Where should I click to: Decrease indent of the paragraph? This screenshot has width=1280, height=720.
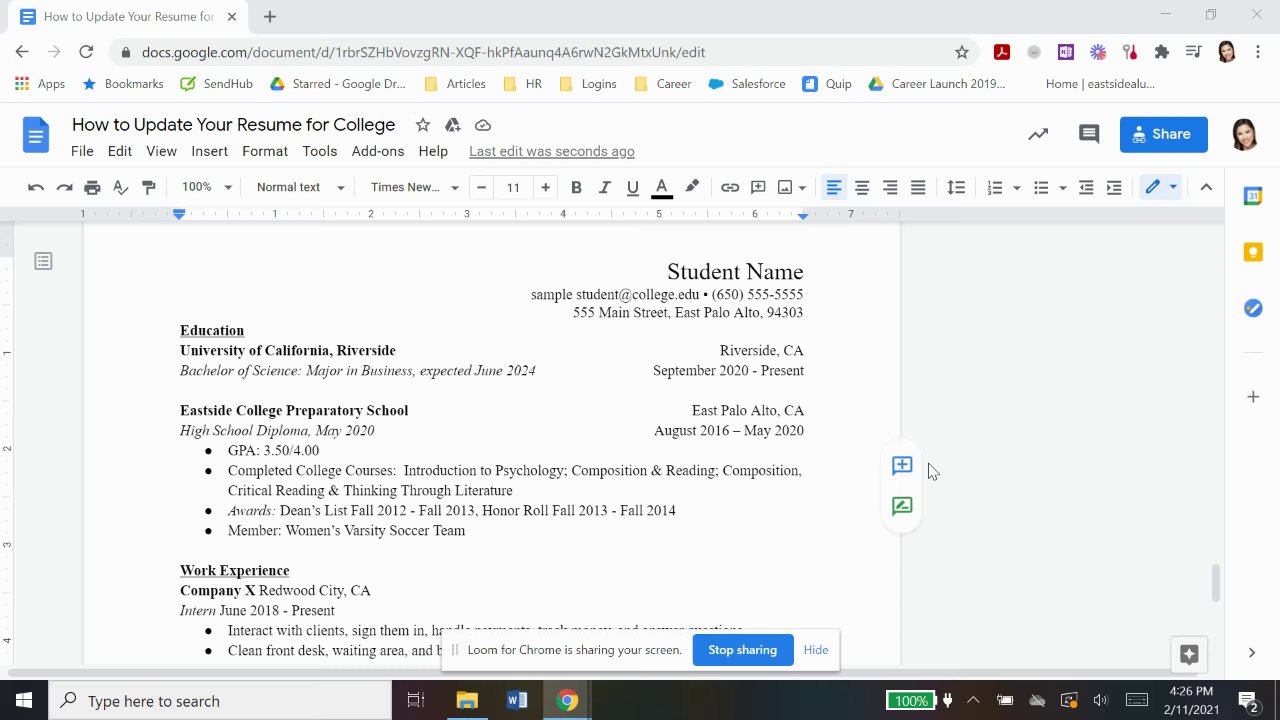(x=1086, y=187)
